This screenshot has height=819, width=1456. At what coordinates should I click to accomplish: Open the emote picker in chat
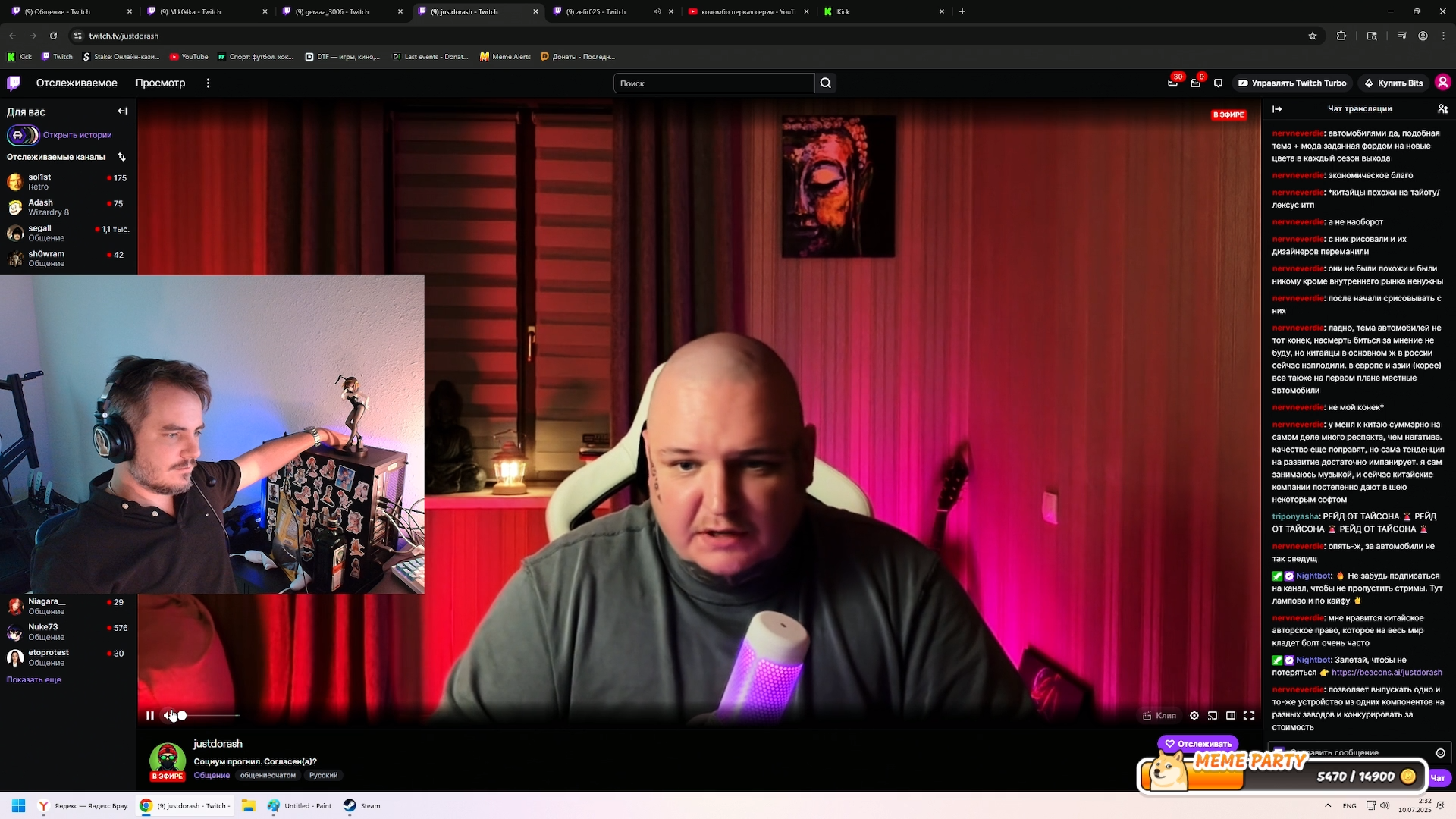coord(1440,753)
